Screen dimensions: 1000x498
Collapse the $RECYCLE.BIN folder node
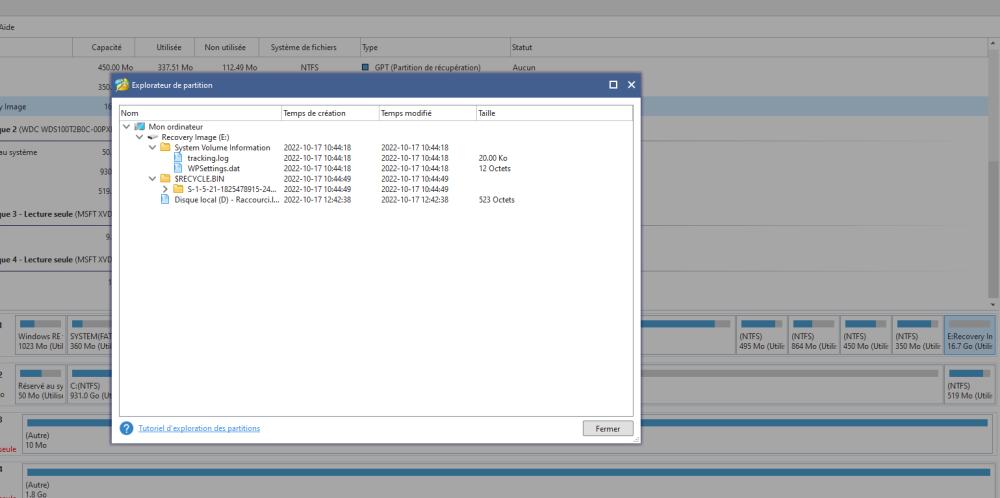click(x=152, y=178)
